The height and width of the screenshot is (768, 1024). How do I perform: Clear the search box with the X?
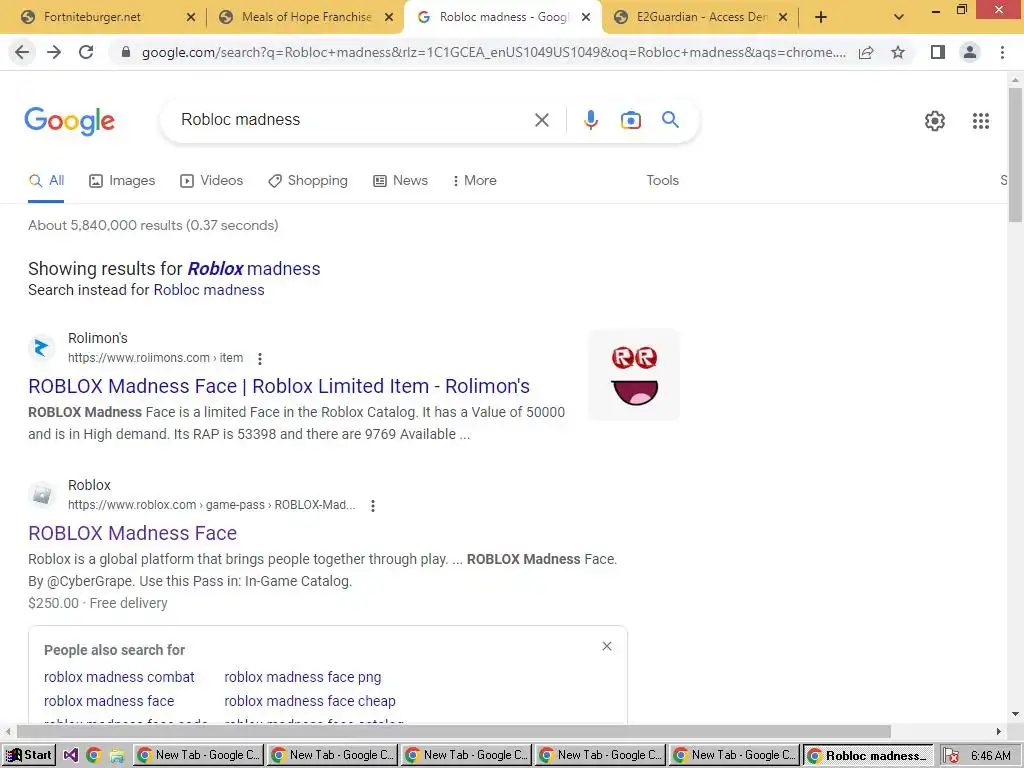click(x=541, y=120)
